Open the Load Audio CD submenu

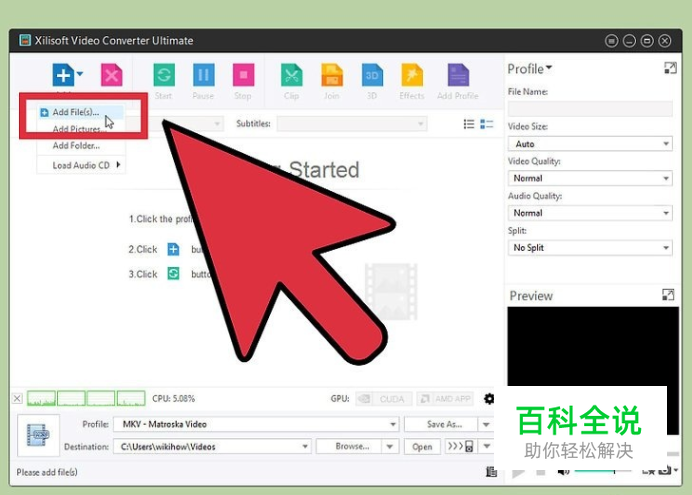pos(81,165)
